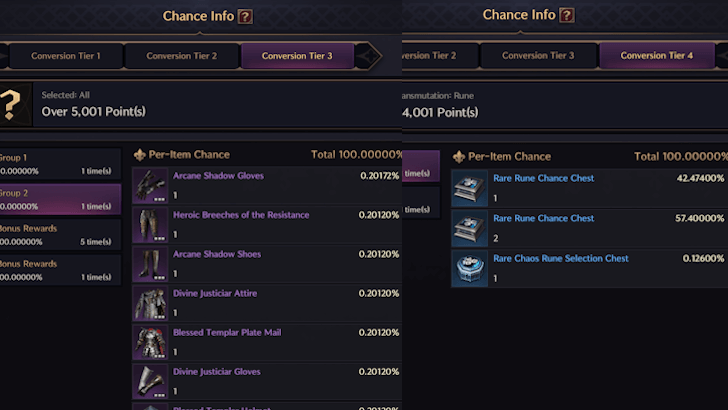This screenshot has height=410, width=728.
Task: Click the Heroic Breeches of the Resistance icon
Action: point(150,225)
